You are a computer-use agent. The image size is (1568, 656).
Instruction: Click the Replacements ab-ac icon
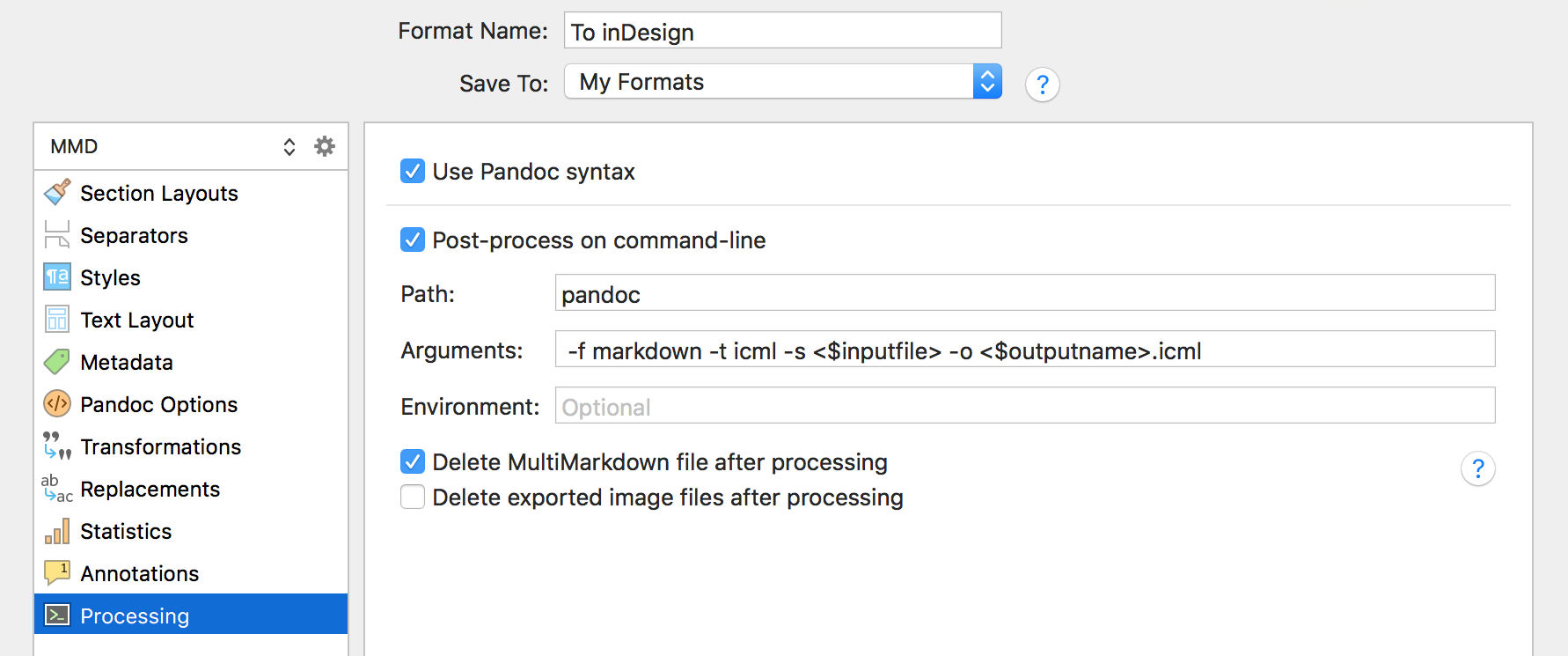[57, 488]
